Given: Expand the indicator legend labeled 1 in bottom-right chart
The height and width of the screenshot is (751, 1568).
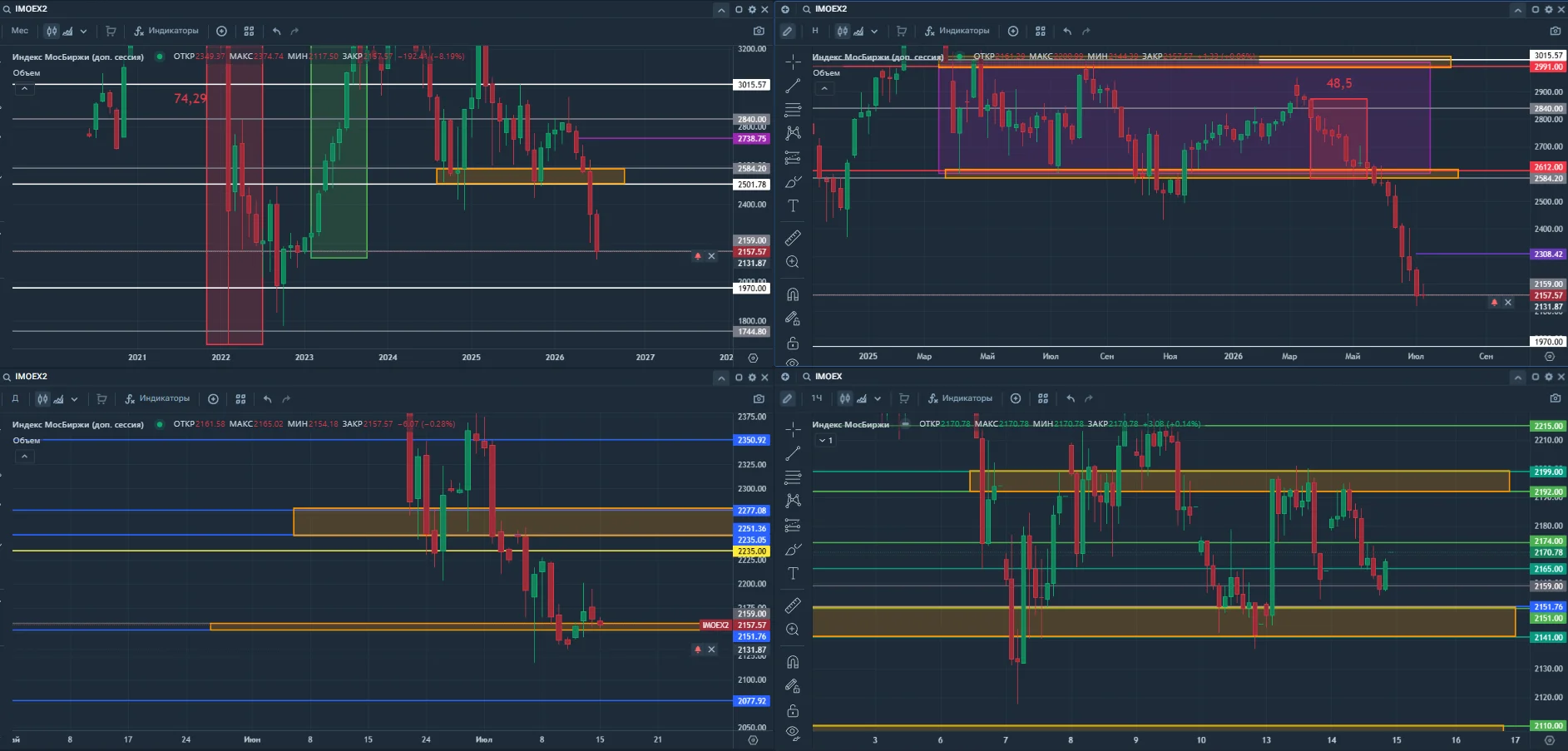Looking at the screenshot, I should [x=825, y=441].
